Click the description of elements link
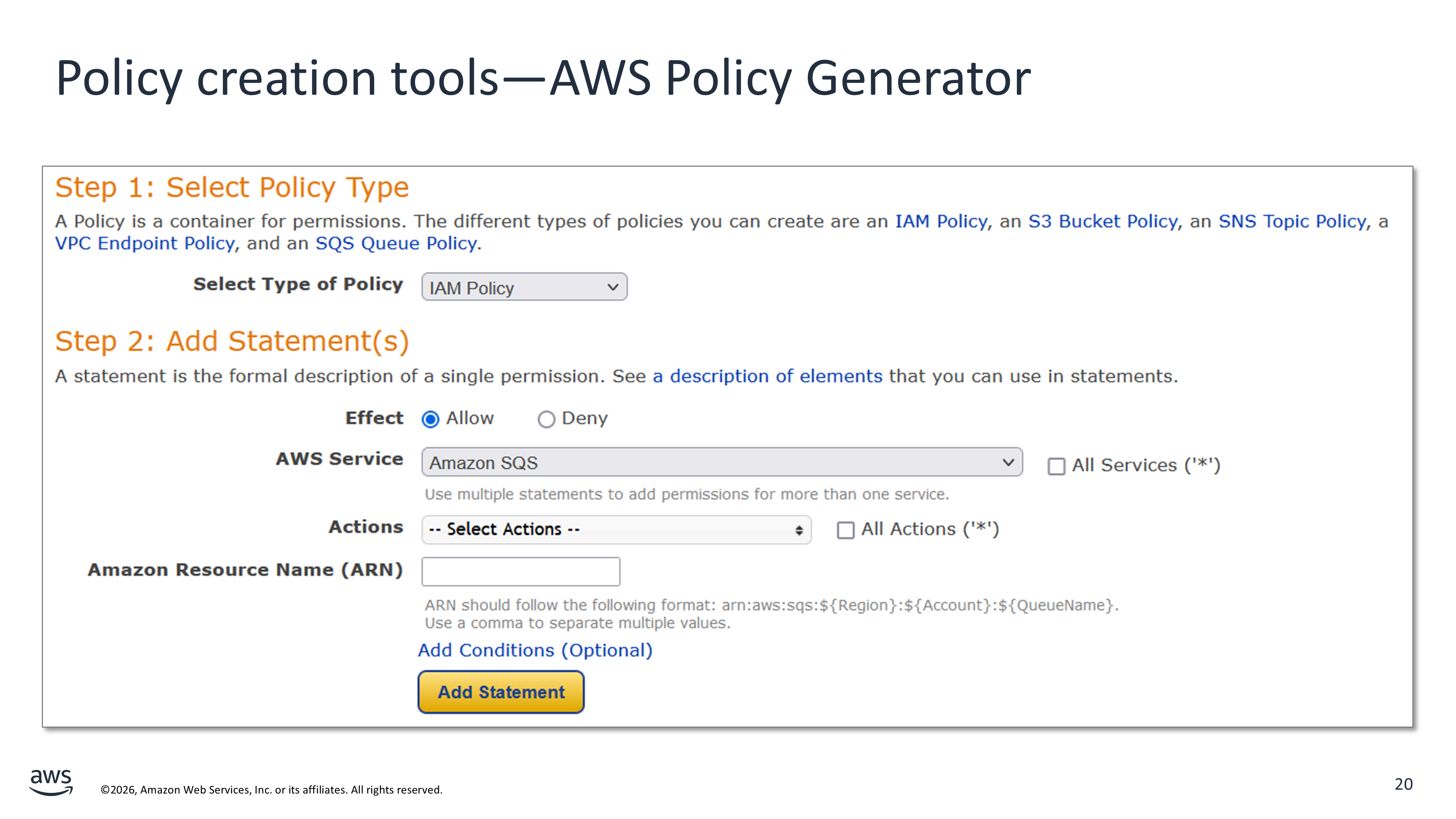 pos(768,376)
